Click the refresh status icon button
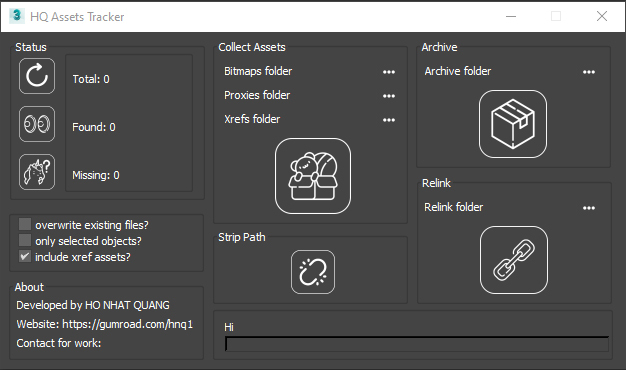 point(37,76)
